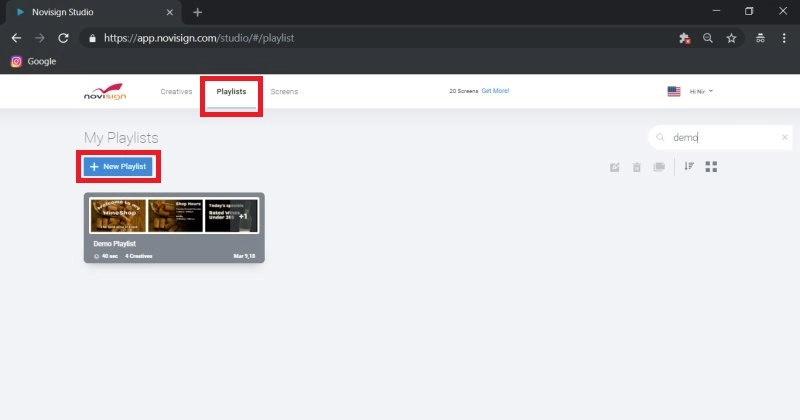Go back in the browser
Screen dimensions: 800x420
point(16,38)
